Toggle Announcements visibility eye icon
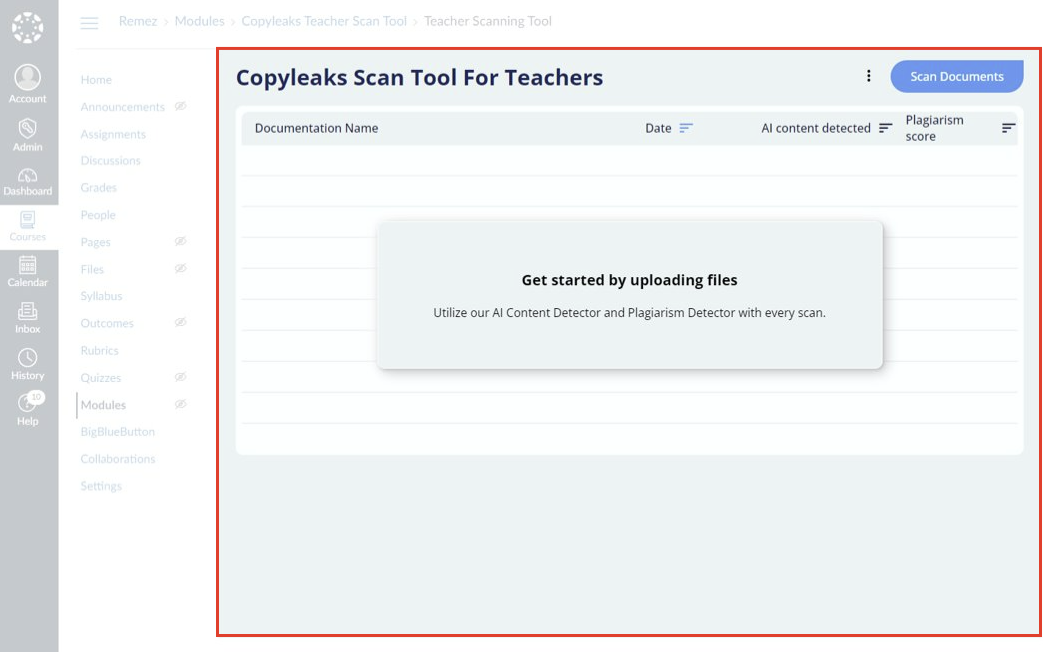1043x652 pixels. click(180, 106)
